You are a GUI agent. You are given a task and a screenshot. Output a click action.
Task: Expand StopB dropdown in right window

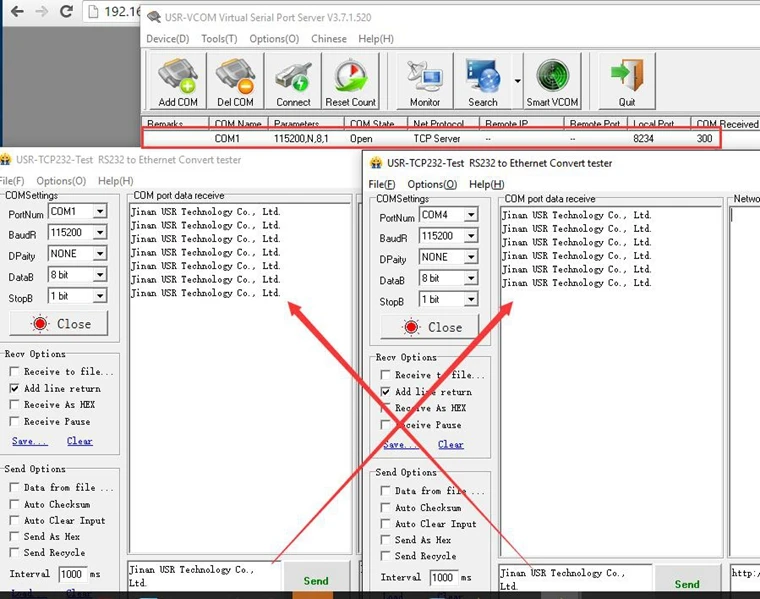(x=471, y=299)
